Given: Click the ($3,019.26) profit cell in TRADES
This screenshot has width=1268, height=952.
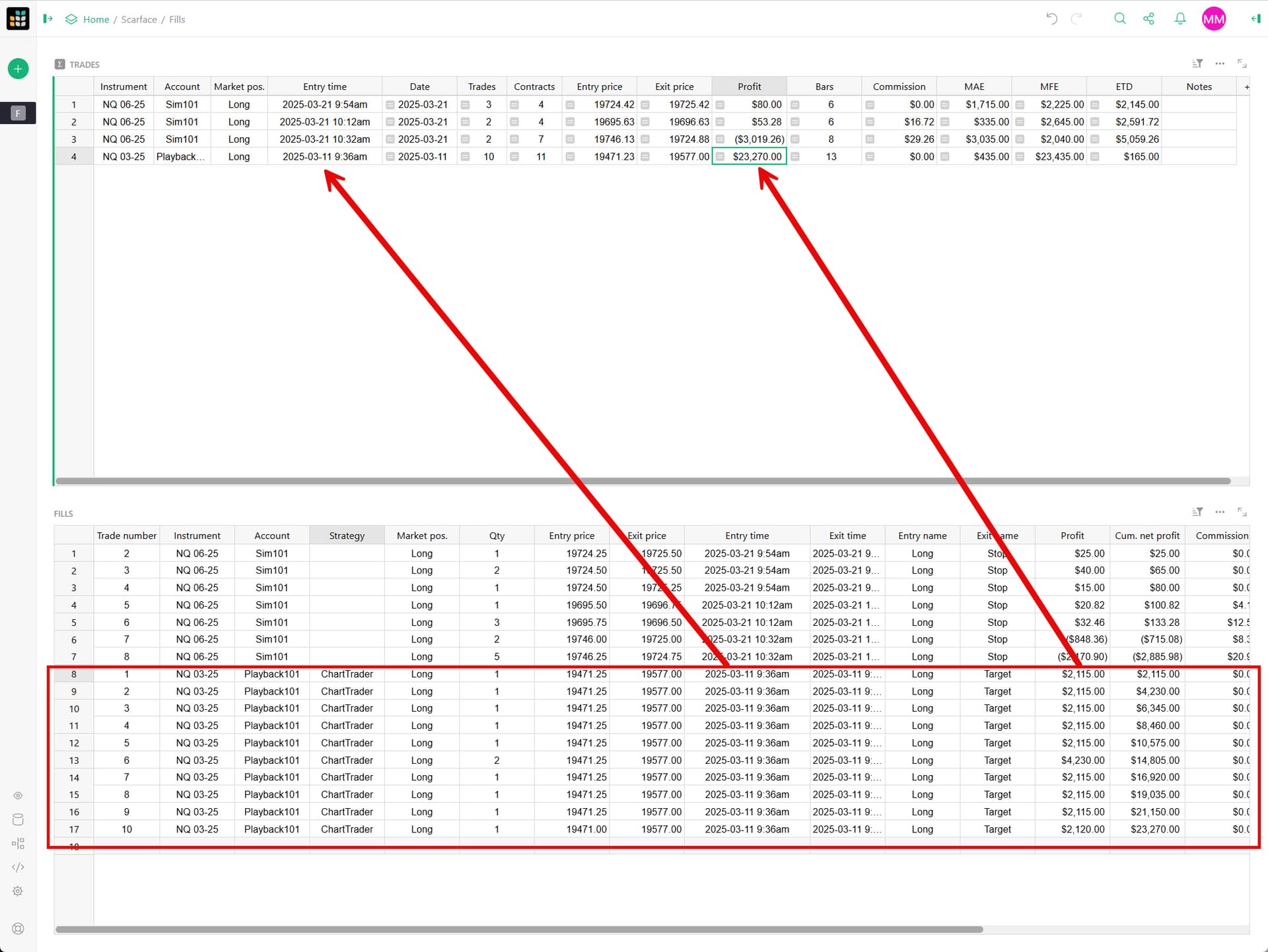Looking at the screenshot, I should (749, 139).
